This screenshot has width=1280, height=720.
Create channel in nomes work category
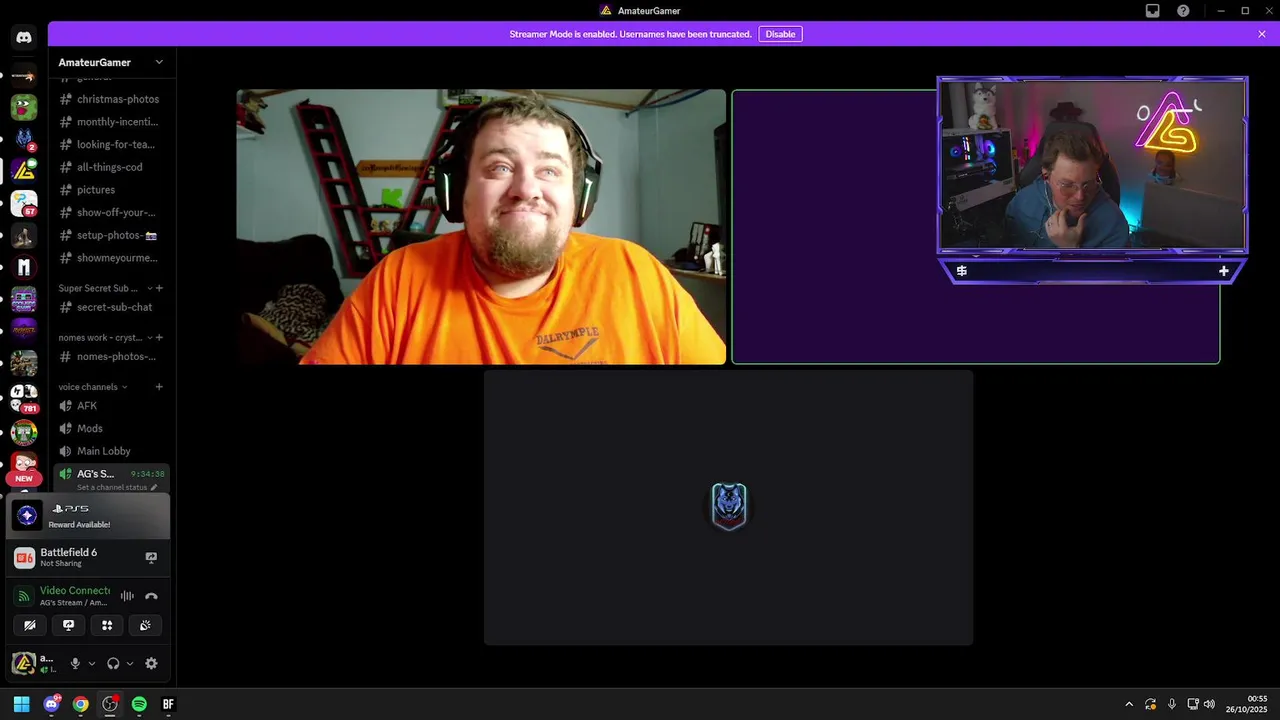(x=159, y=337)
